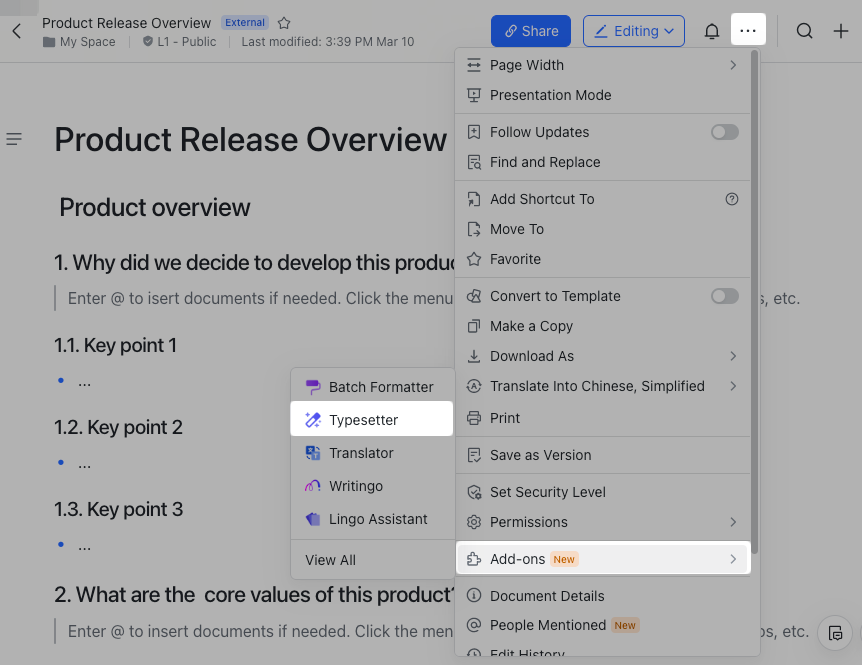
Task: Open the table of contents outline icon
Action: [x=14, y=139]
